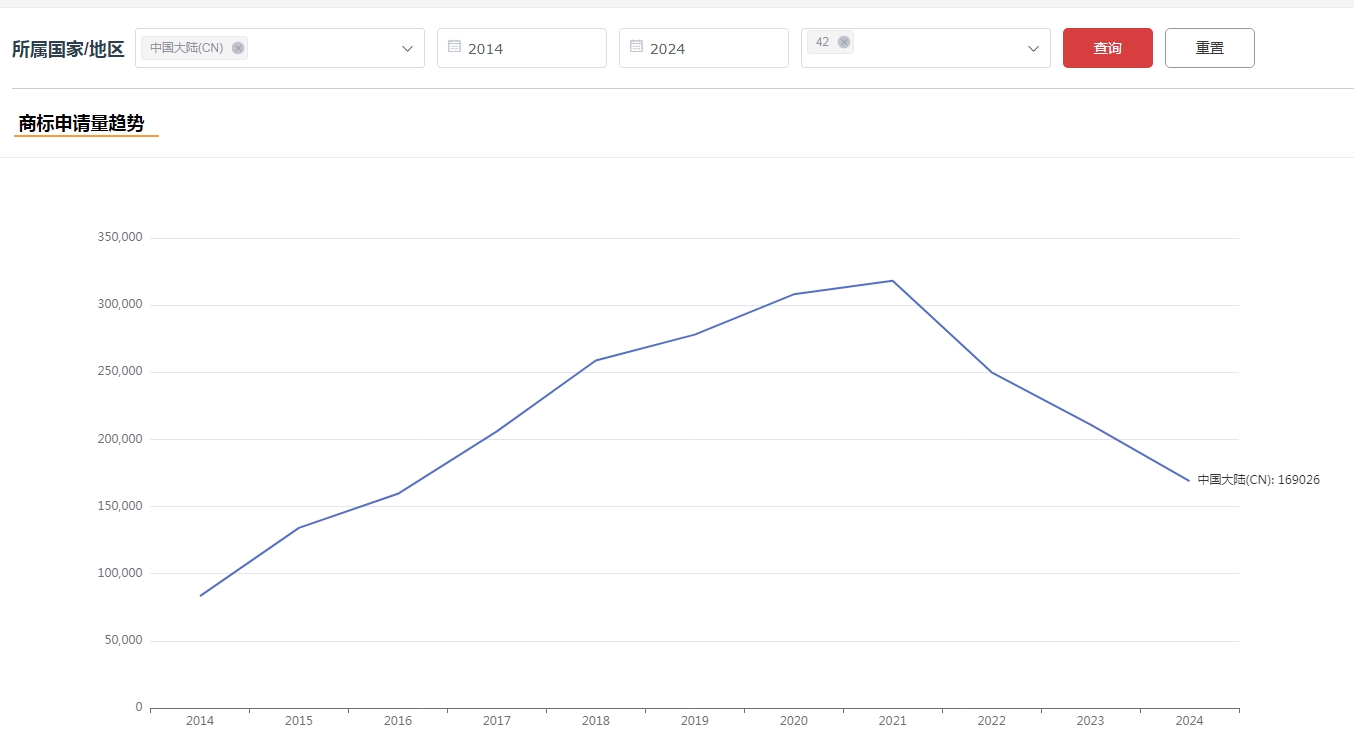Remove the 中国大陆(CN) tag
Viewport: 1354px width, 746px height.
coord(238,48)
